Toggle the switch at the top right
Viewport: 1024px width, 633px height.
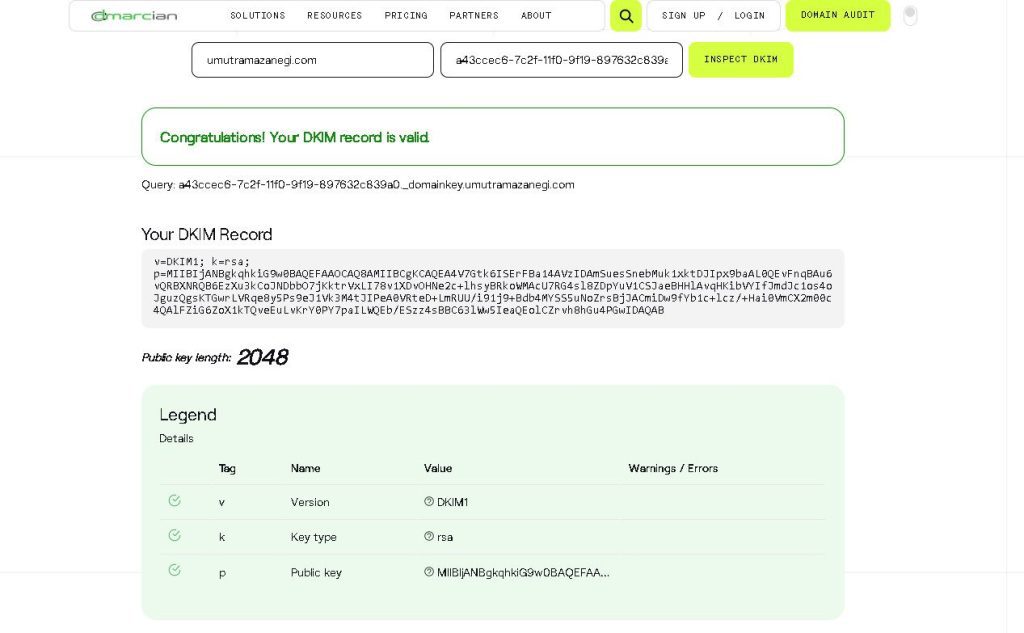pyautogui.click(x=910, y=15)
